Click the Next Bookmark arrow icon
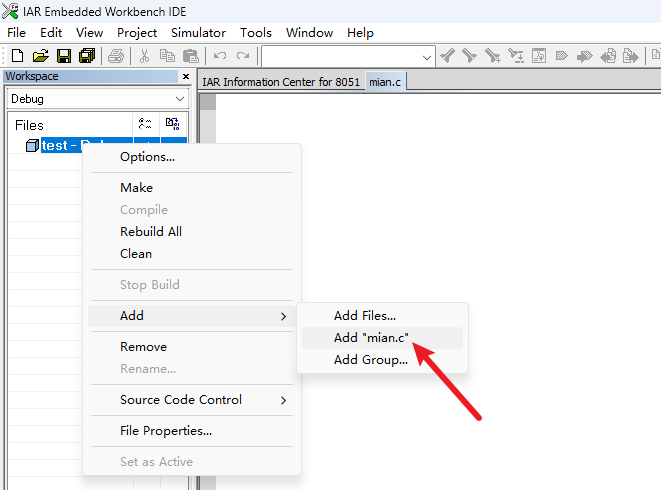 pos(584,56)
